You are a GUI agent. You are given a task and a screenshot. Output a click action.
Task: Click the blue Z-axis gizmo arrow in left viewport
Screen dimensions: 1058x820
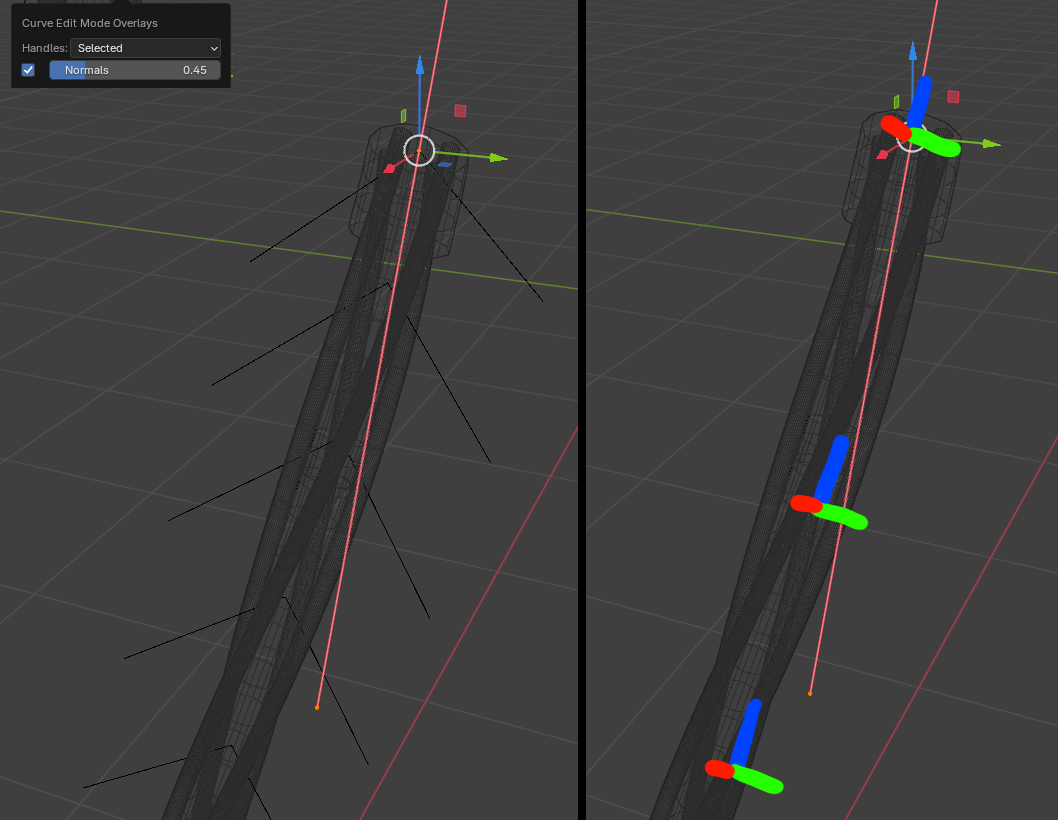[x=420, y=65]
